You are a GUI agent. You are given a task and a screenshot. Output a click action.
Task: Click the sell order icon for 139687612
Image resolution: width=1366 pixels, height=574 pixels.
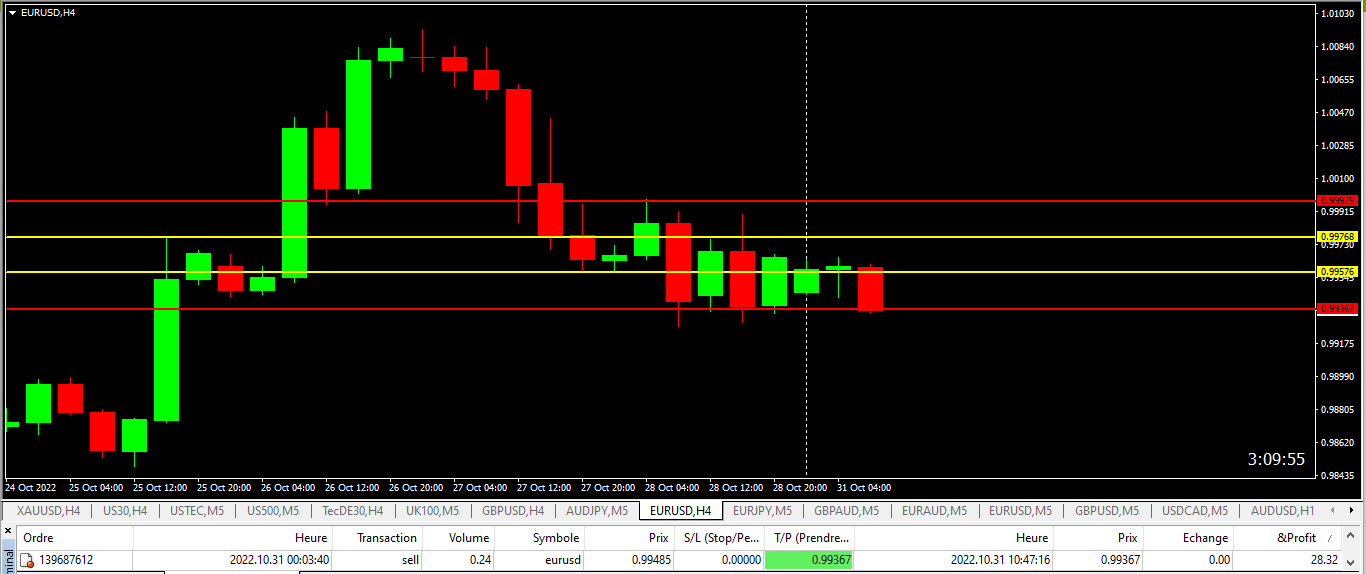27,560
